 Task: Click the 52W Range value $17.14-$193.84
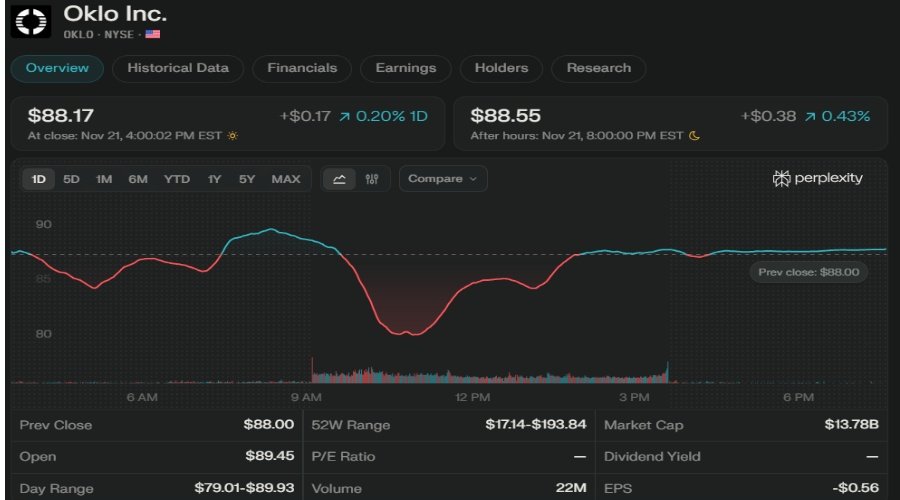(536, 425)
